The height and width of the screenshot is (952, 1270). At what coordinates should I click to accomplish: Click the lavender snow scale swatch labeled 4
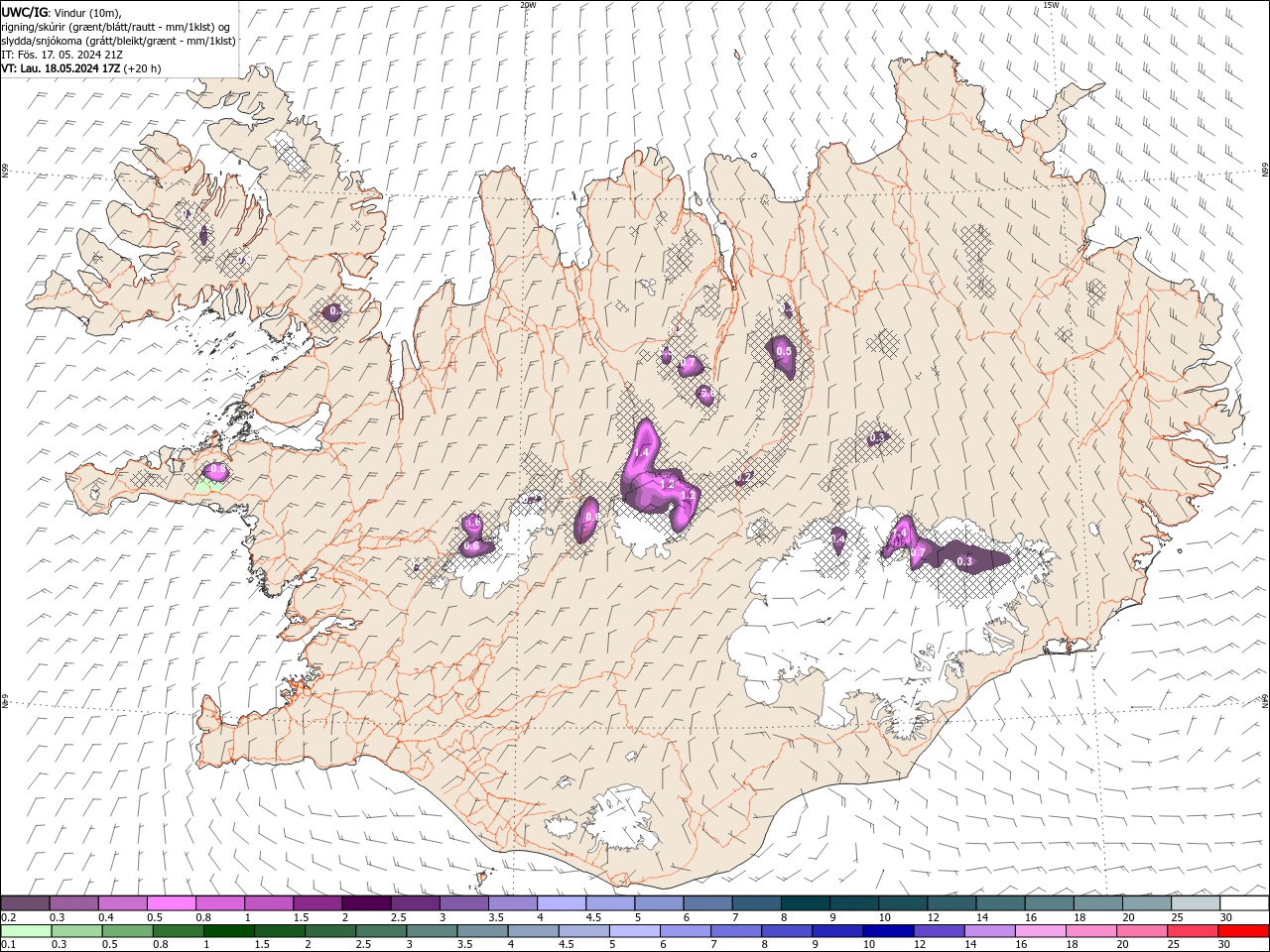click(x=562, y=903)
